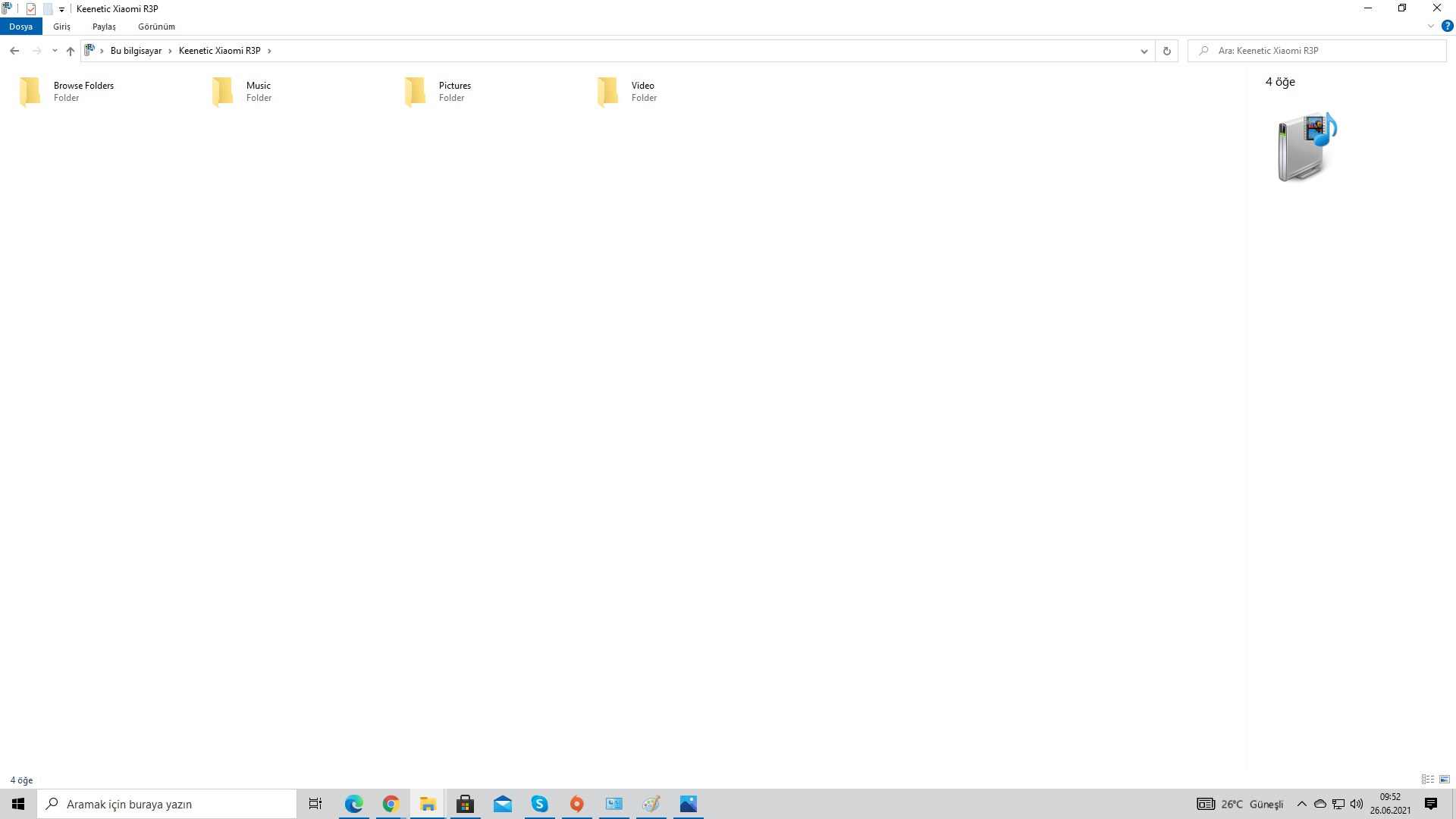
Task: Click File Explorer taskbar icon
Action: [x=428, y=804]
